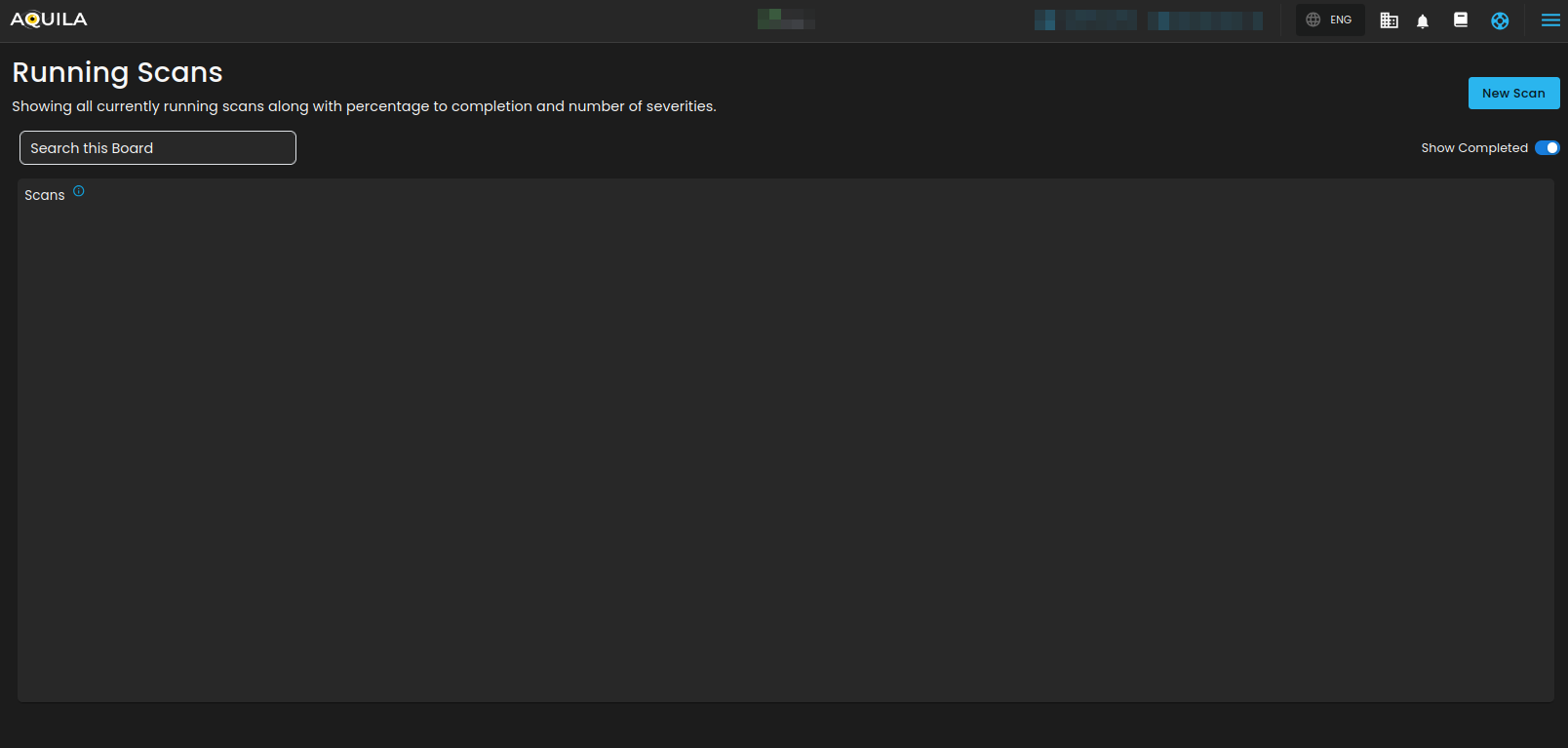Click the page description subtitle text
The image size is (1568, 748).
pyautogui.click(x=364, y=106)
